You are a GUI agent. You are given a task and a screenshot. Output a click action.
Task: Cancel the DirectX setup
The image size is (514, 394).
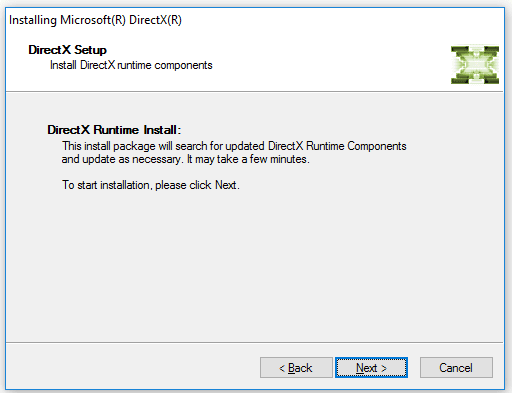coord(456,368)
